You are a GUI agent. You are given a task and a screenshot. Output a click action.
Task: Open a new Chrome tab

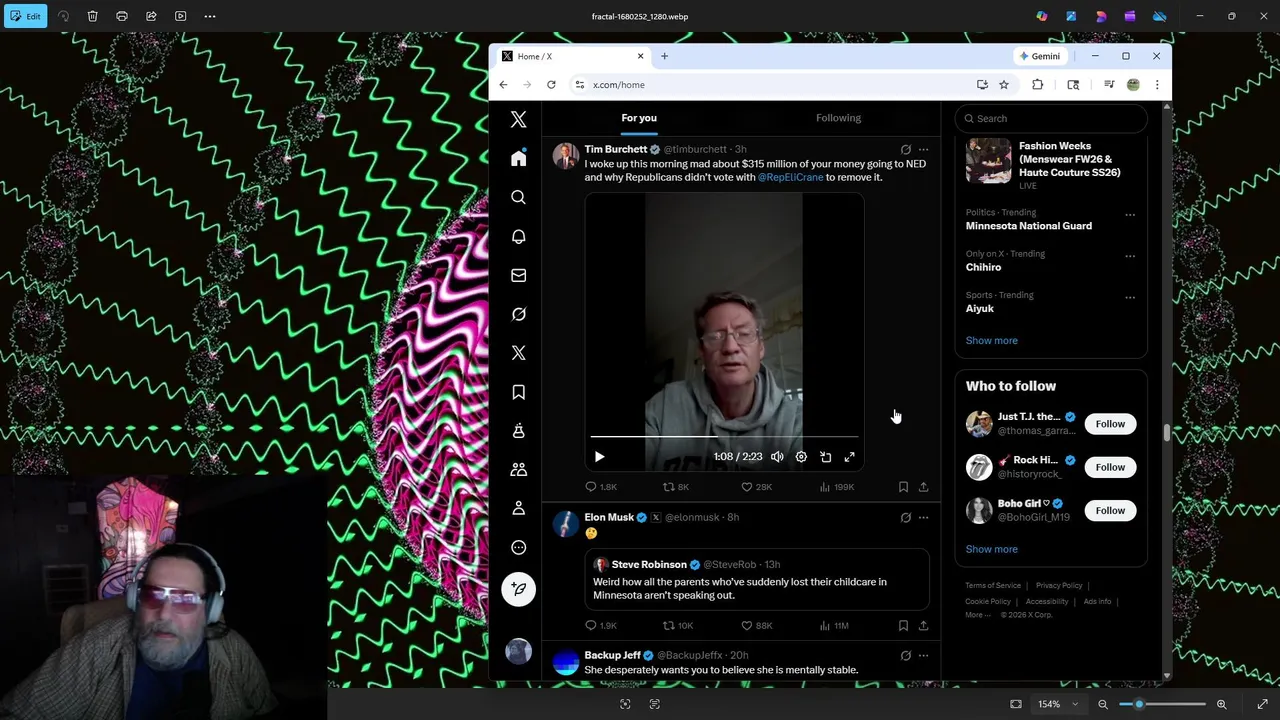pyautogui.click(x=664, y=56)
